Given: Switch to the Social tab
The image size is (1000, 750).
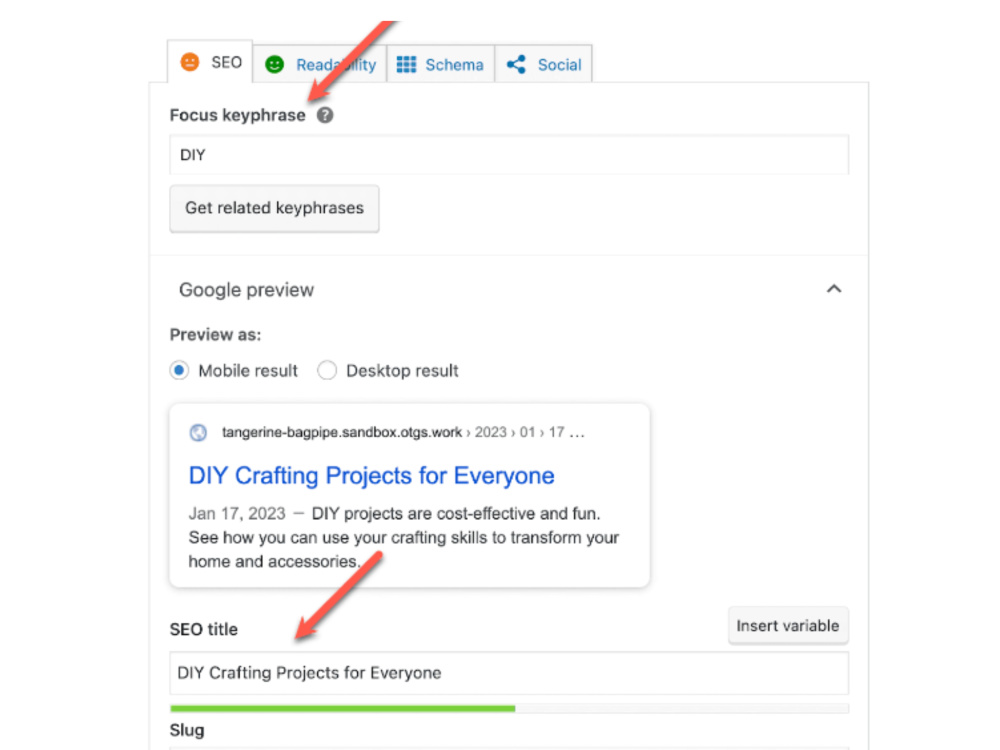Looking at the screenshot, I should (543, 64).
